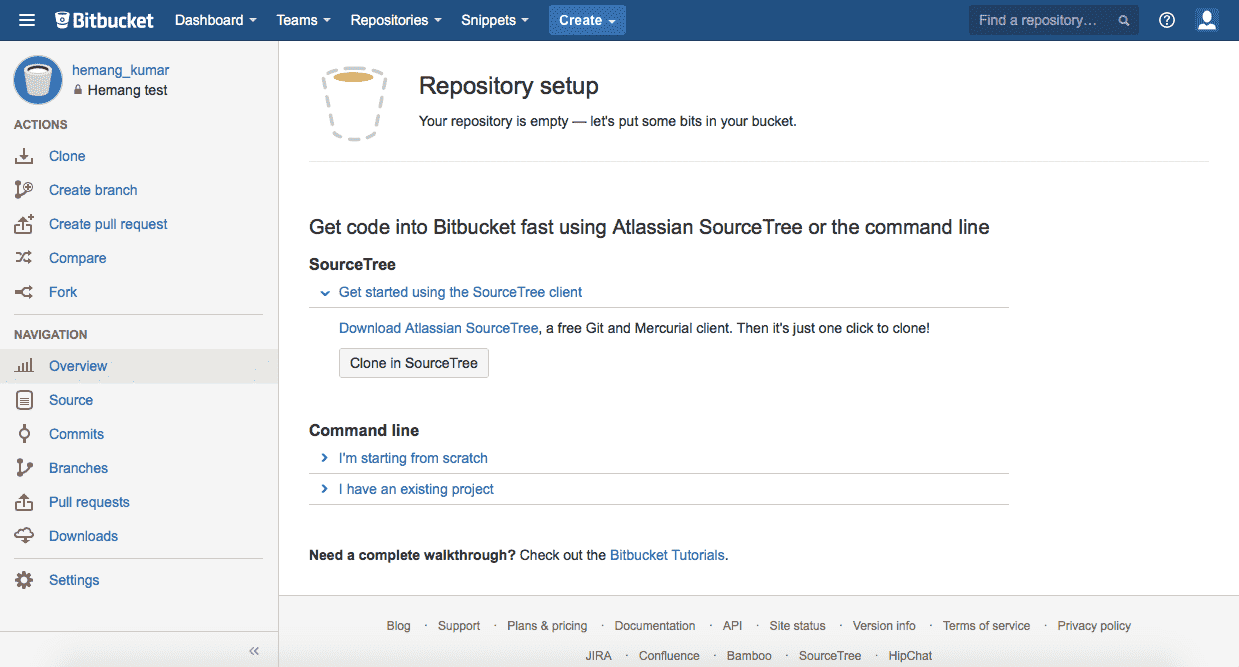Click the hemang_kumar username link
1239x667 pixels.
[x=120, y=70]
